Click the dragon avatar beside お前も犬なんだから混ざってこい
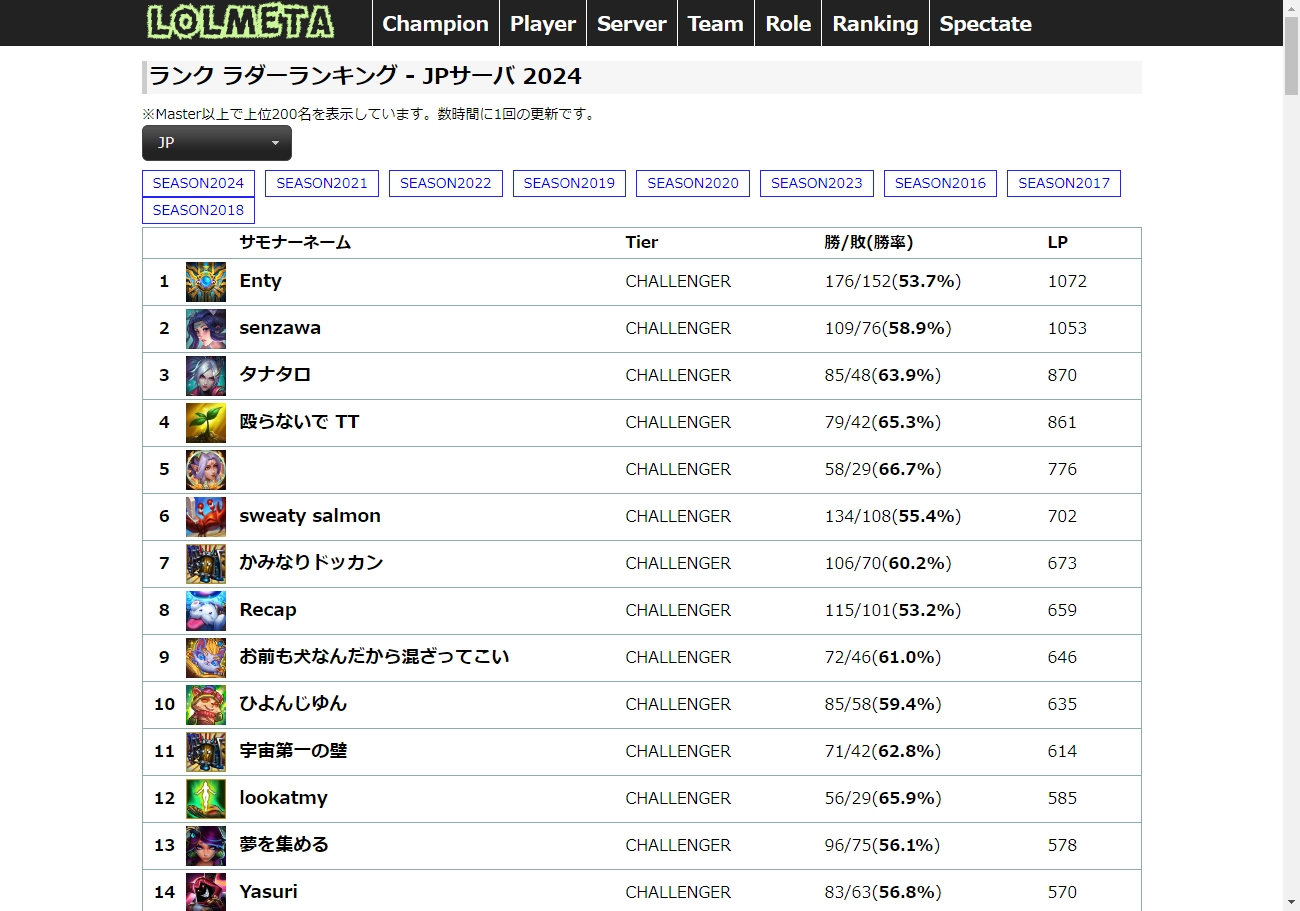 point(206,657)
